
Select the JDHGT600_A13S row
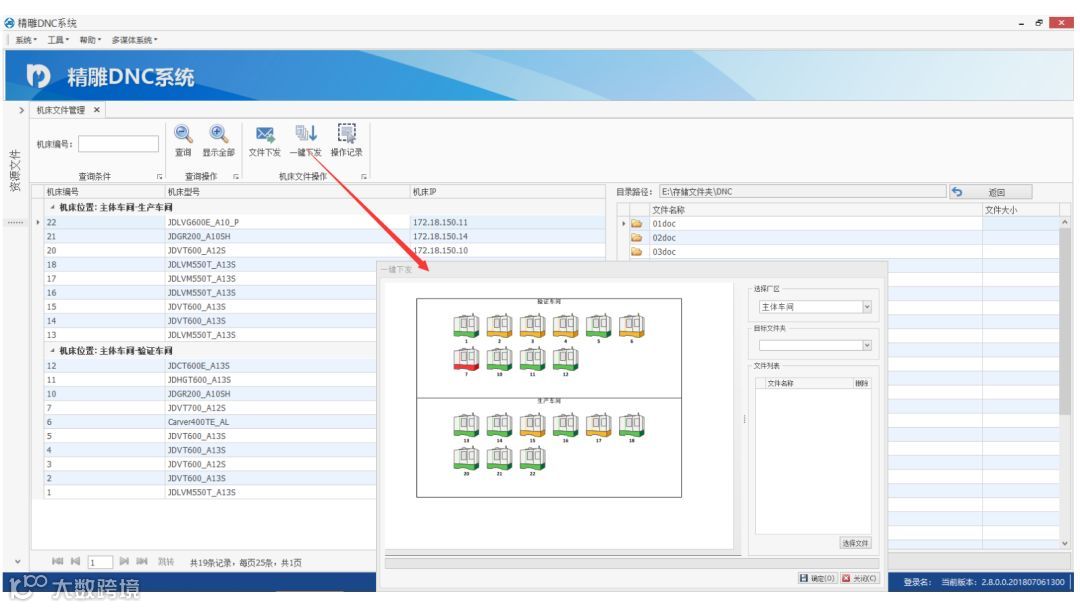210,380
